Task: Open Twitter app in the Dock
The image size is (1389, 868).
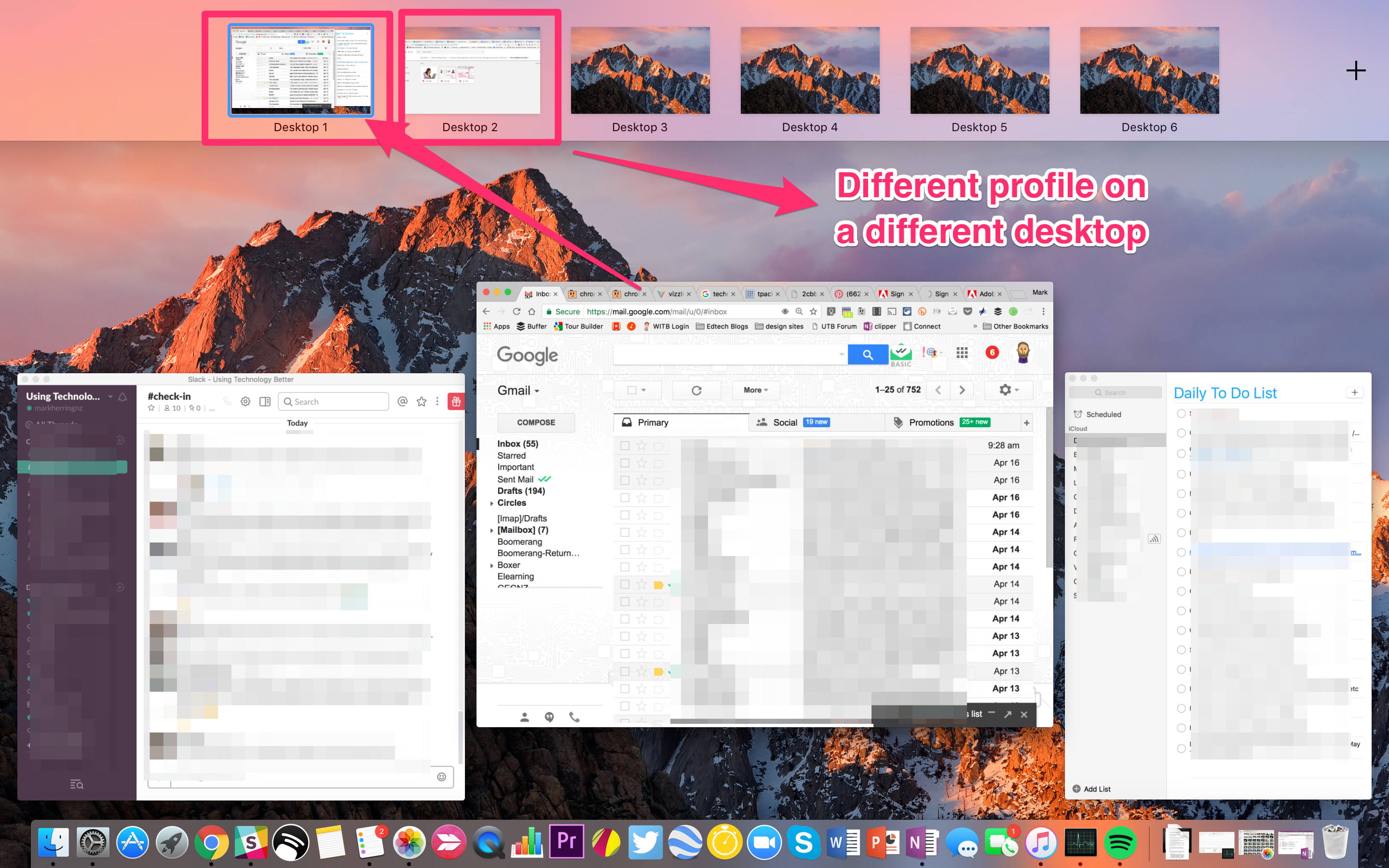Action: (x=645, y=843)
